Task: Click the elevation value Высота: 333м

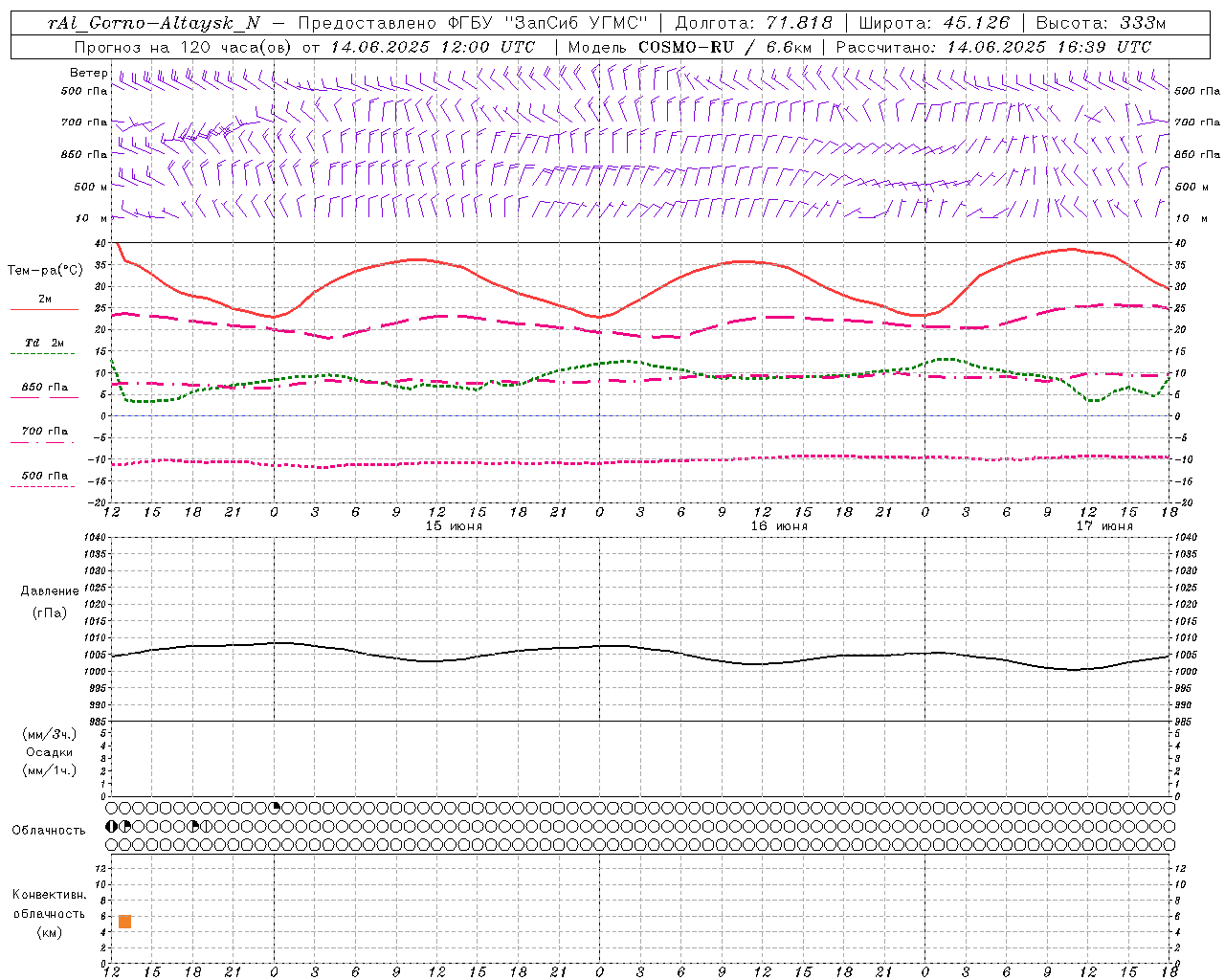Action: coord(1102,23)
